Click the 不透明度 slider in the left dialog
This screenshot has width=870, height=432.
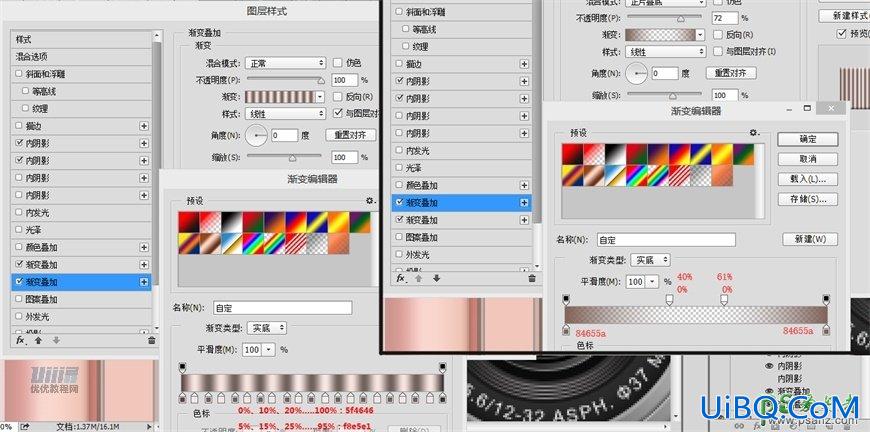pos(284,80)
